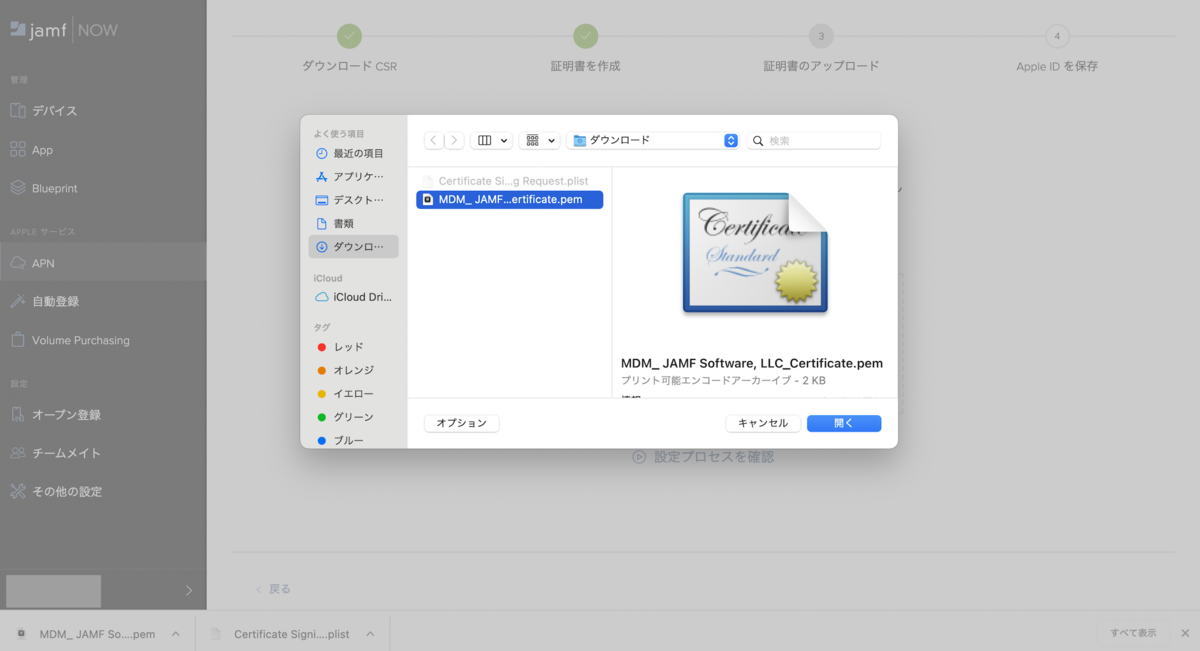This screenshot has height=651, width=1200.
Task: Click the 検索 search field
Action: pyautogui.click(x=815, y=141)
